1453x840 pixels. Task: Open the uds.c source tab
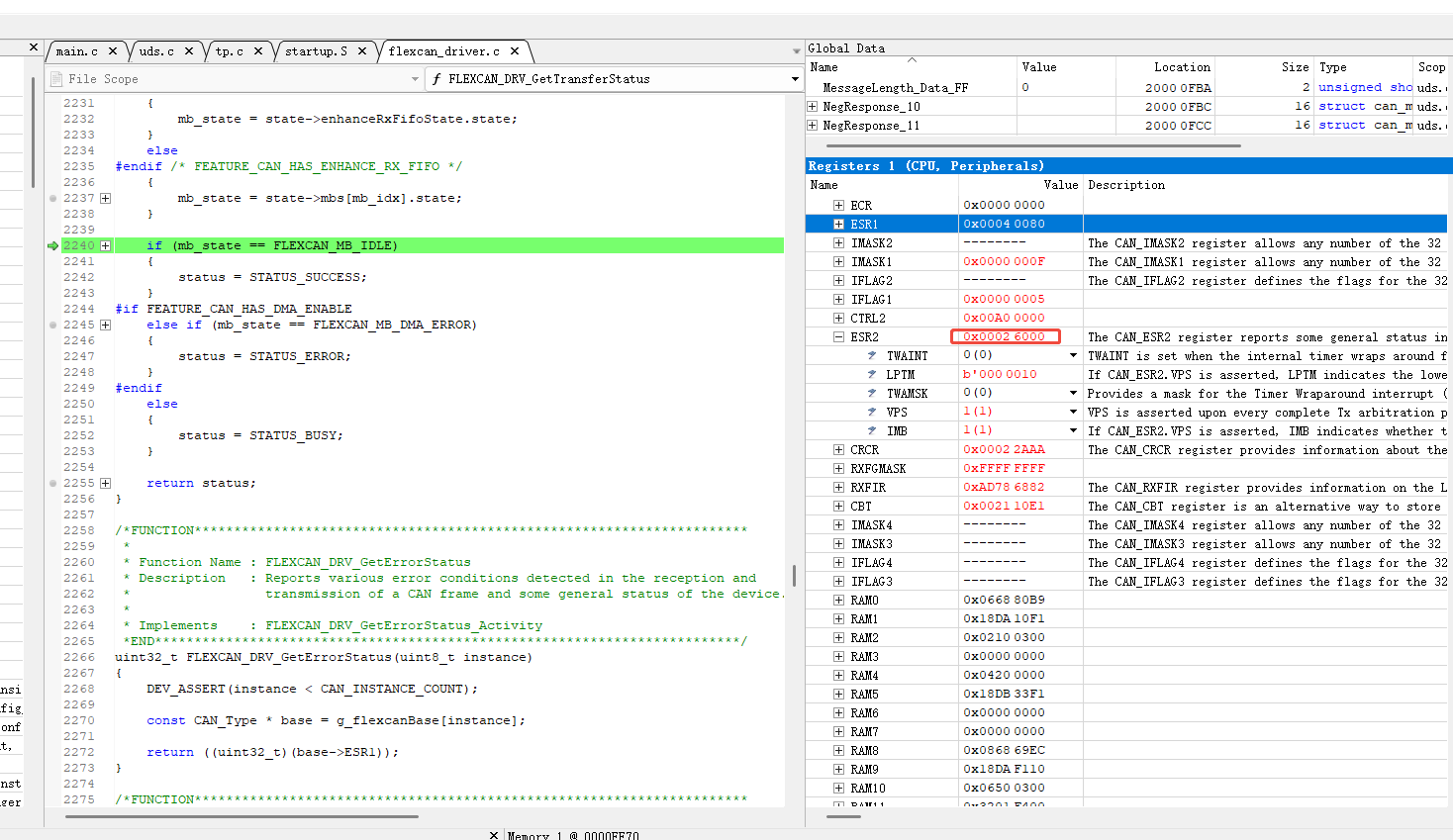(155, 51)
